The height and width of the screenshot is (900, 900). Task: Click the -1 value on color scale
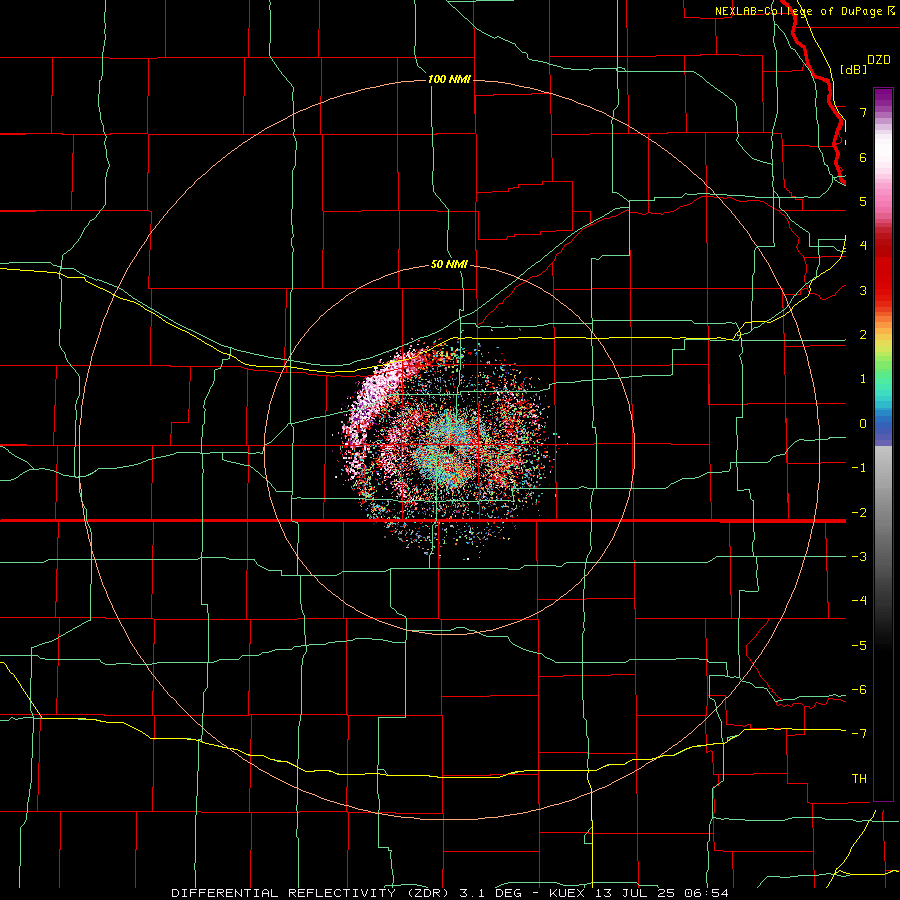tap(859, 468)
